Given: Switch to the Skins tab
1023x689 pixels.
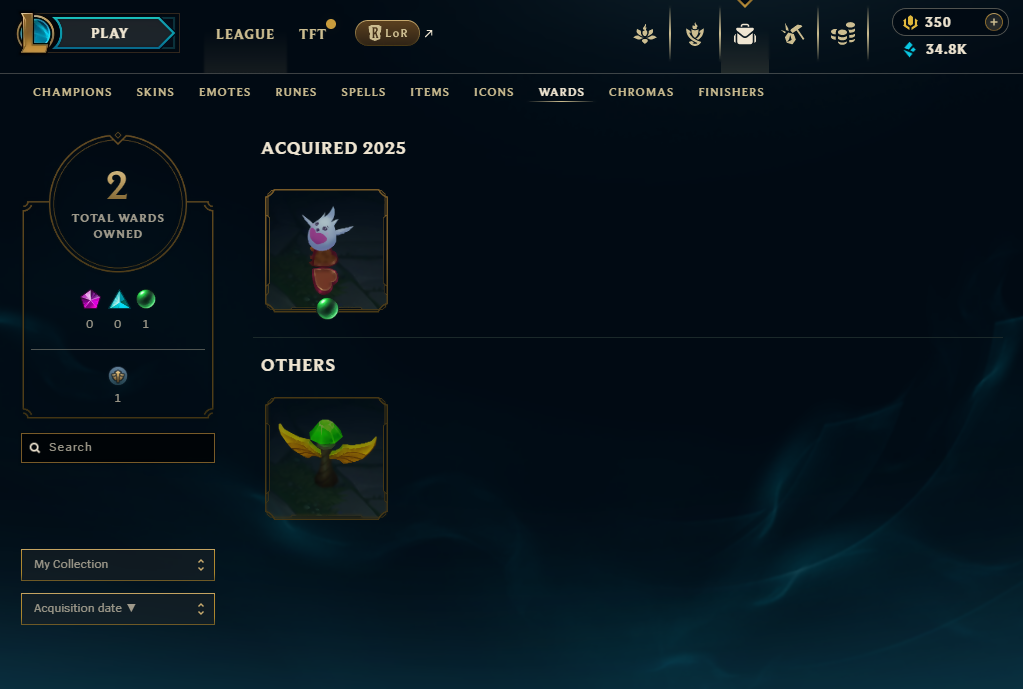Looking at the screenshot, I should pos(155,92).
